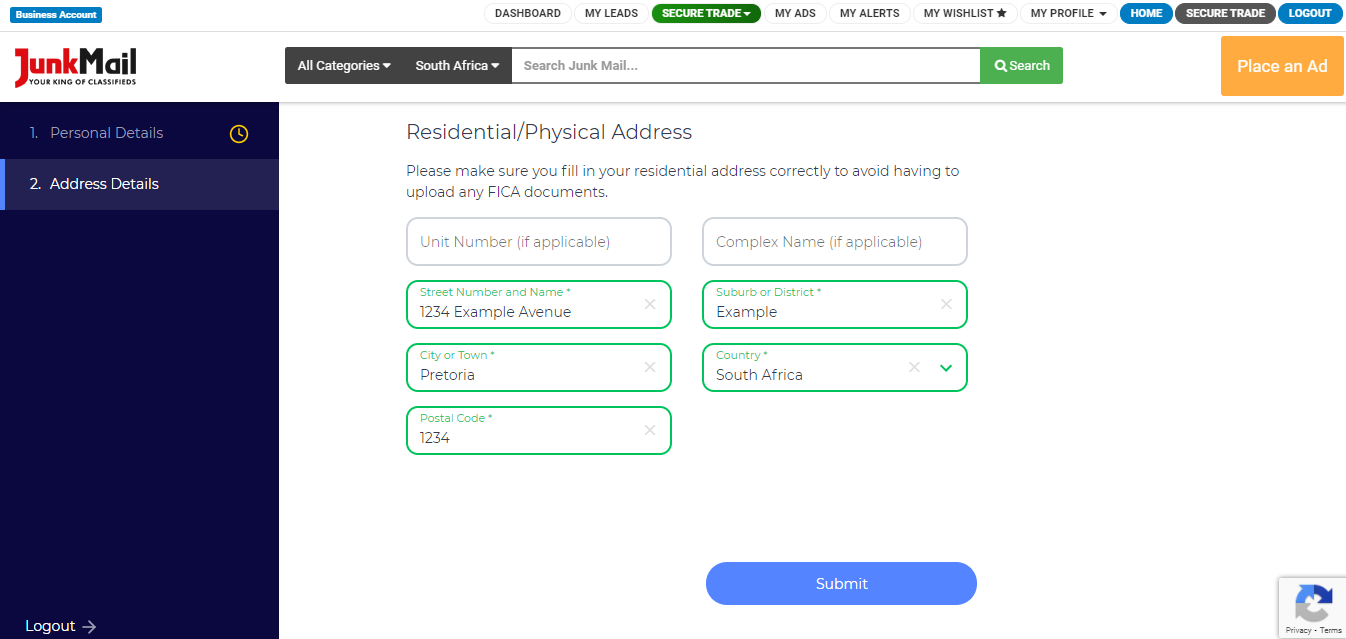Clear the Postal Code field

[x=650, y=430]
